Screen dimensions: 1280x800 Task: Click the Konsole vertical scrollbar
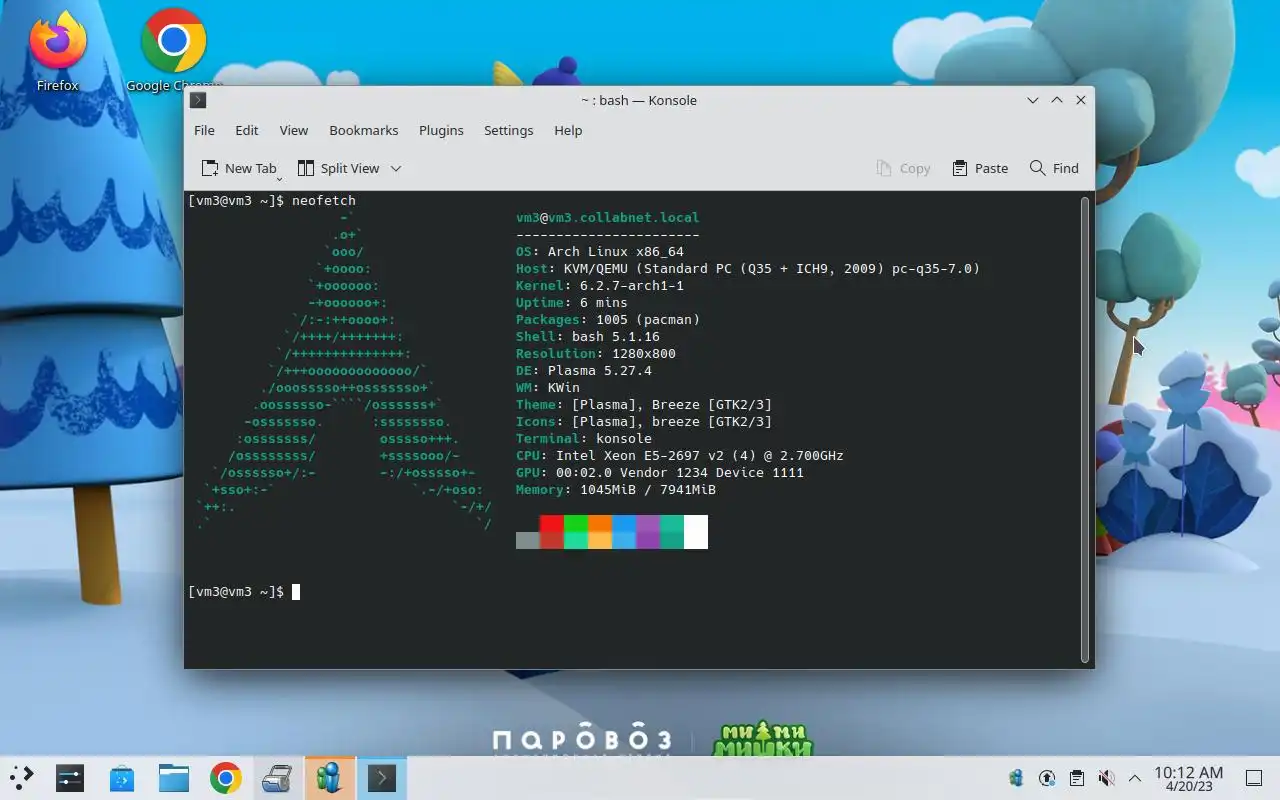1085,429
